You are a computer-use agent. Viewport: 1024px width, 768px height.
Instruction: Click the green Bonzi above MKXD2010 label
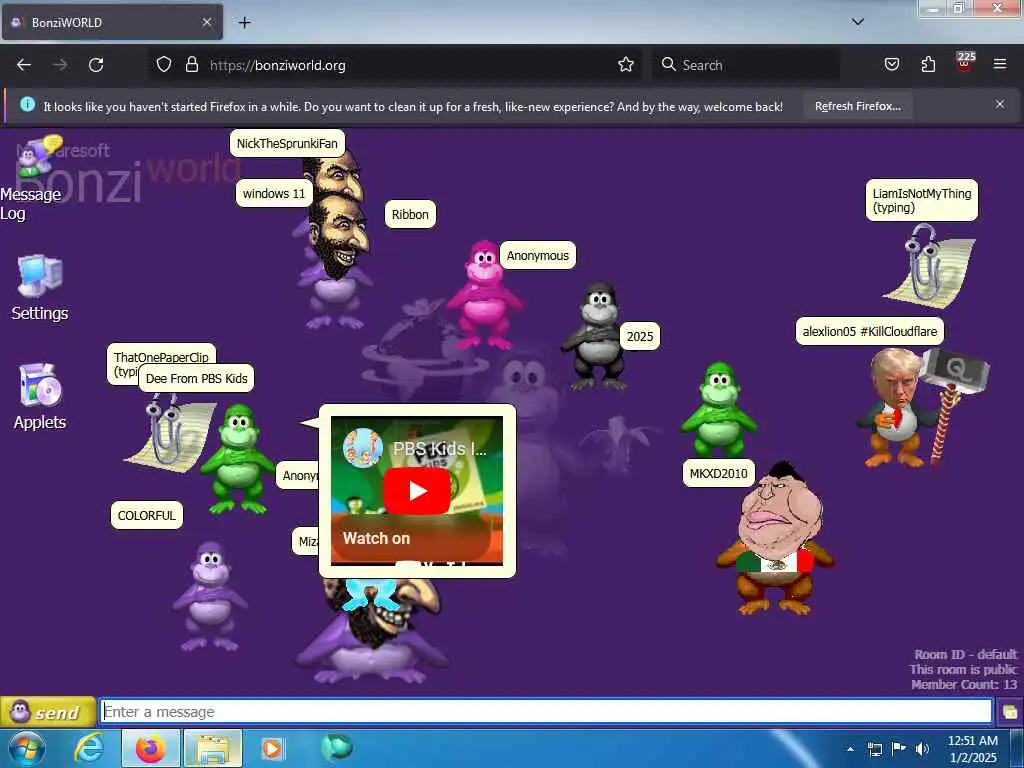[x=718, y=408]
